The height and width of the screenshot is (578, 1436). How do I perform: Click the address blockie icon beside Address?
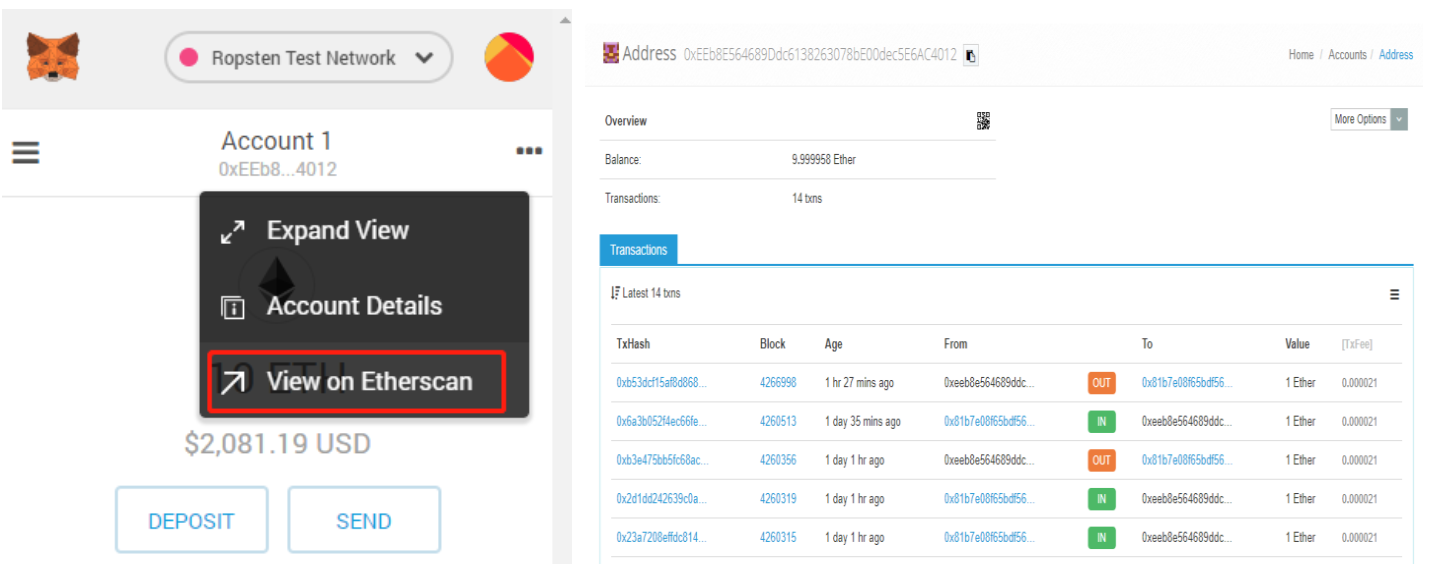tap(610, 54)
